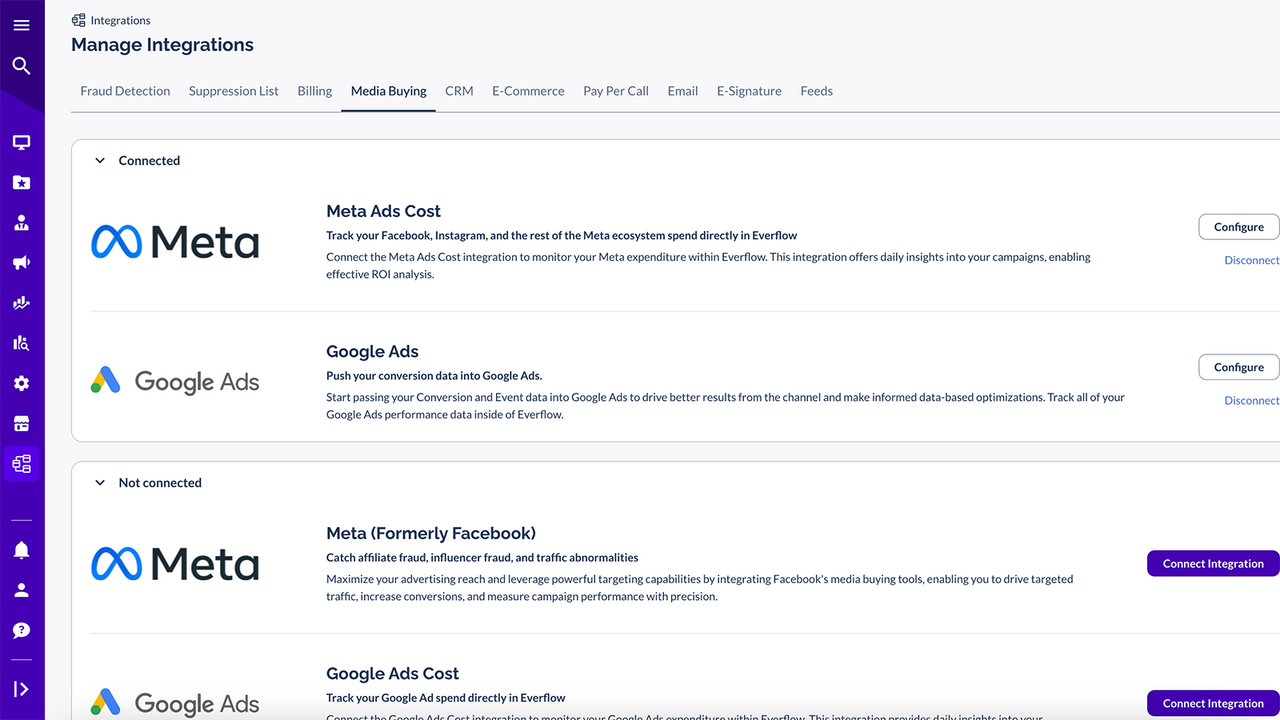Open the marketplace storefront icon
The width and height of the screenshot is (1280, 720).
22,422
